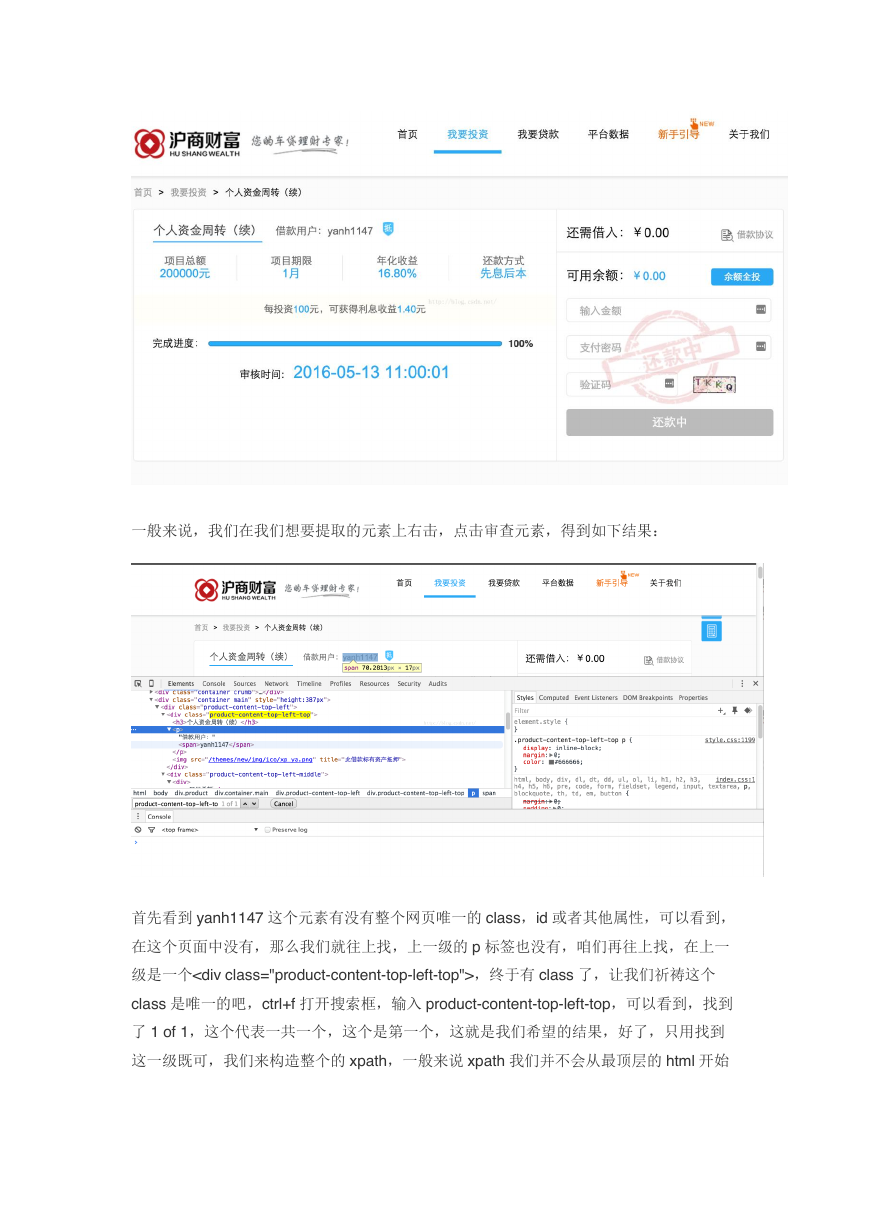Viewport: 869px width, 1228px height.
Task: Switch to the Computed styles tab
Action: pos(554,698)
